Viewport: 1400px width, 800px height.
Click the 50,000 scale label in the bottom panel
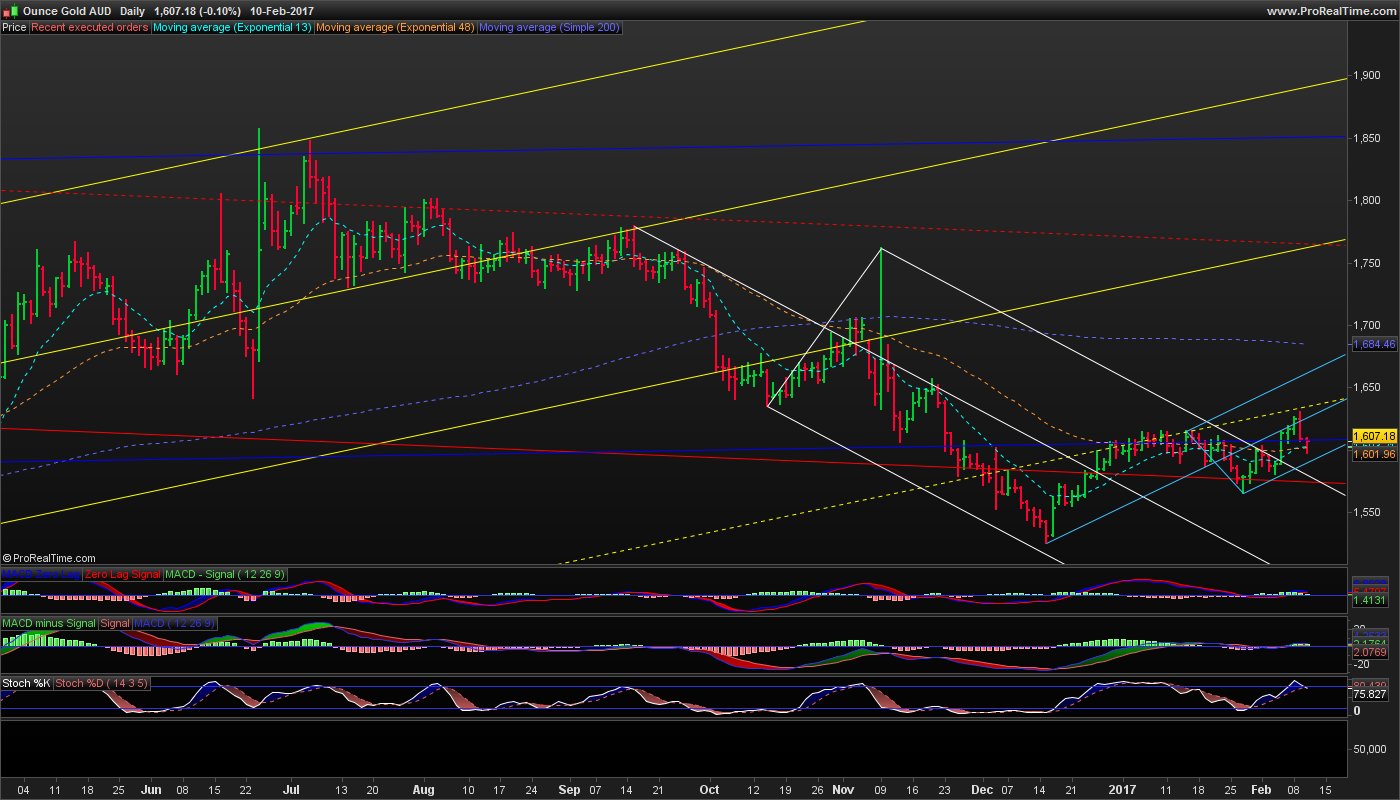click(1369, 748)
